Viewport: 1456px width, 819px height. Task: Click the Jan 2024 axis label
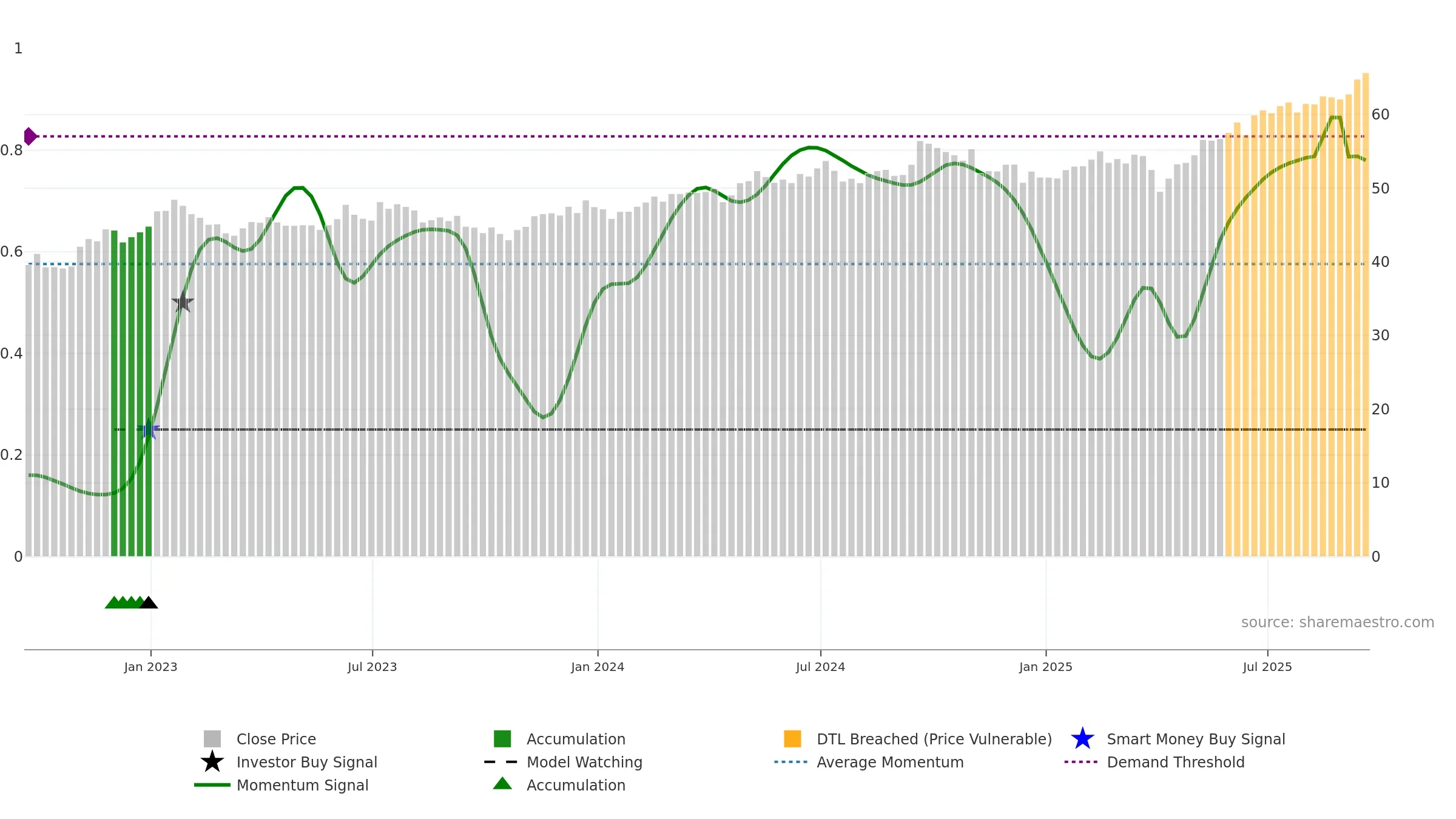point(598,667)
